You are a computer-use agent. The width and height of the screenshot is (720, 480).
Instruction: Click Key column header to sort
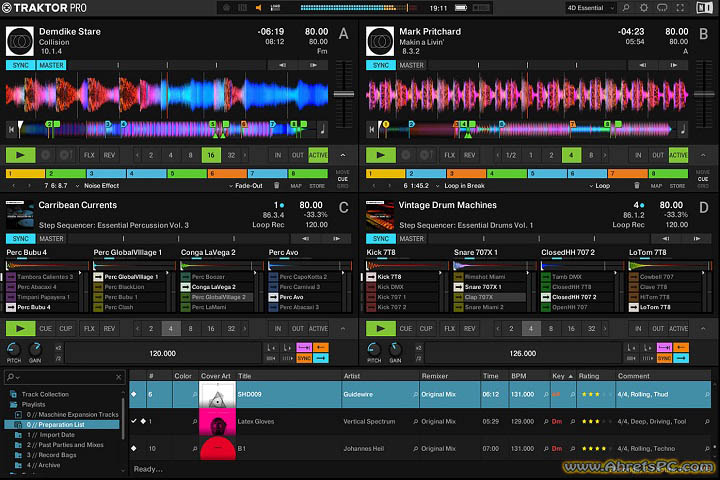tap(562, 376)
